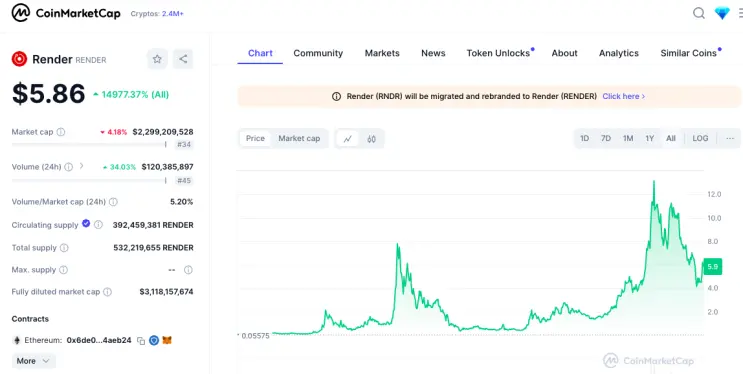Click the Cryptos 2.4M+ link
Image resolution: width=743 pixels, height=374 pixels.
point(157,14)
